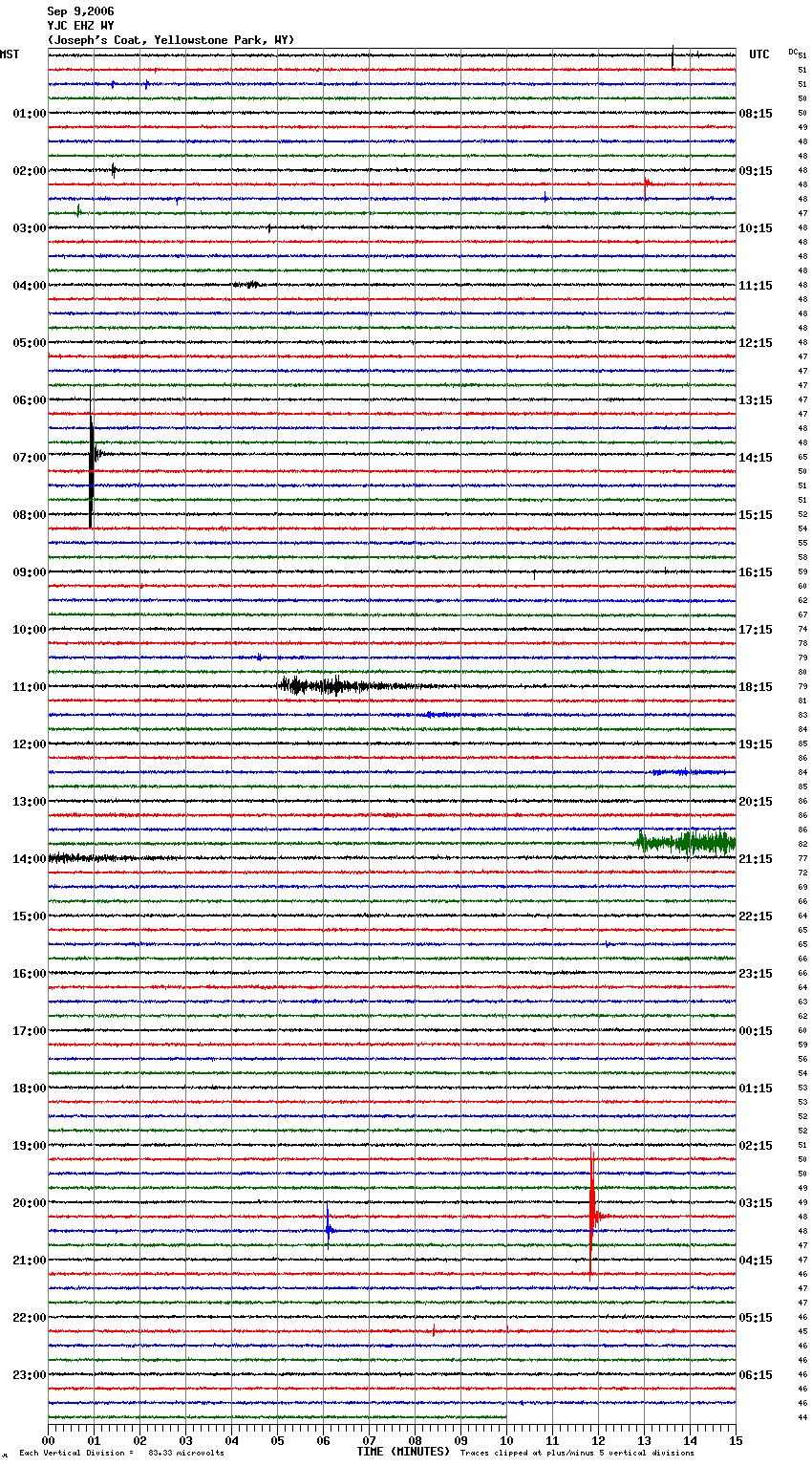Screen dimensions: 812x1466
Task: Click the 'Each Vertical Division = 83.33 microvolts' note
Action: click(x=121, y=1453)
